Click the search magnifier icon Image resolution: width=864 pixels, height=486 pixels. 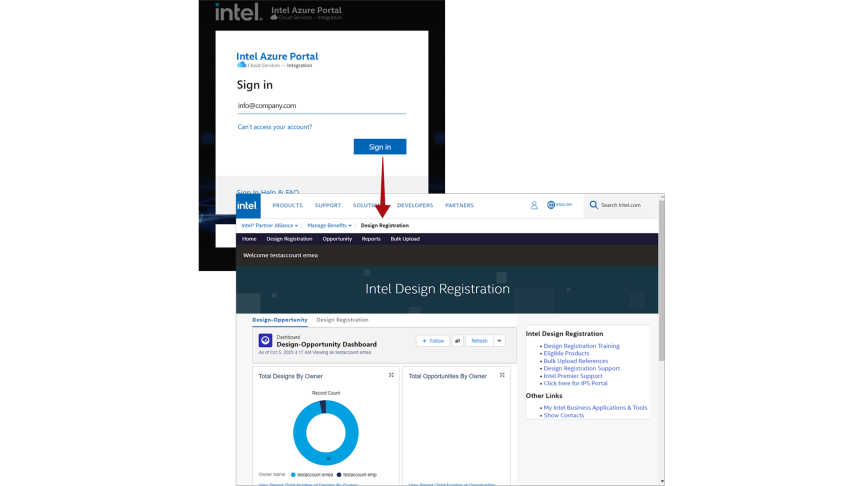593,205
